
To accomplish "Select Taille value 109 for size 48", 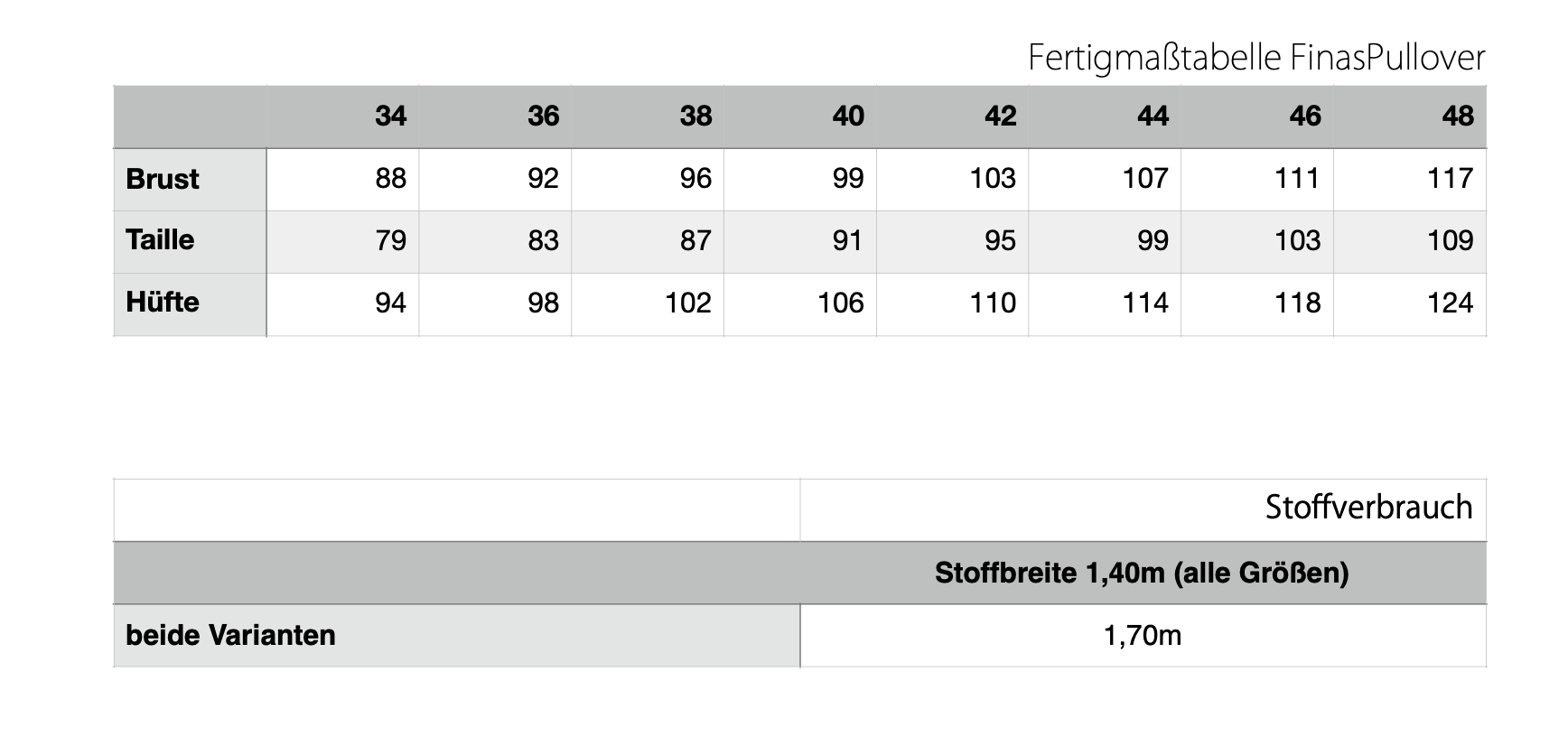I will [x=1450, y=241].
